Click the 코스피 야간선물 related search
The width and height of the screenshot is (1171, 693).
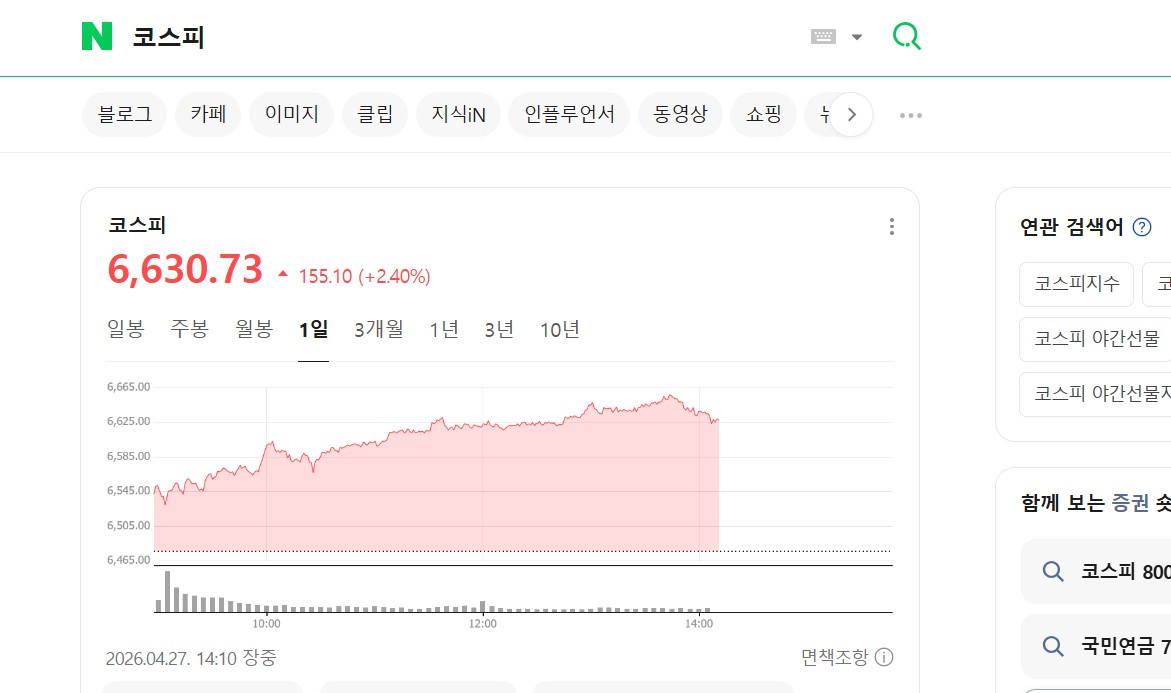(x=1096, y=339)
